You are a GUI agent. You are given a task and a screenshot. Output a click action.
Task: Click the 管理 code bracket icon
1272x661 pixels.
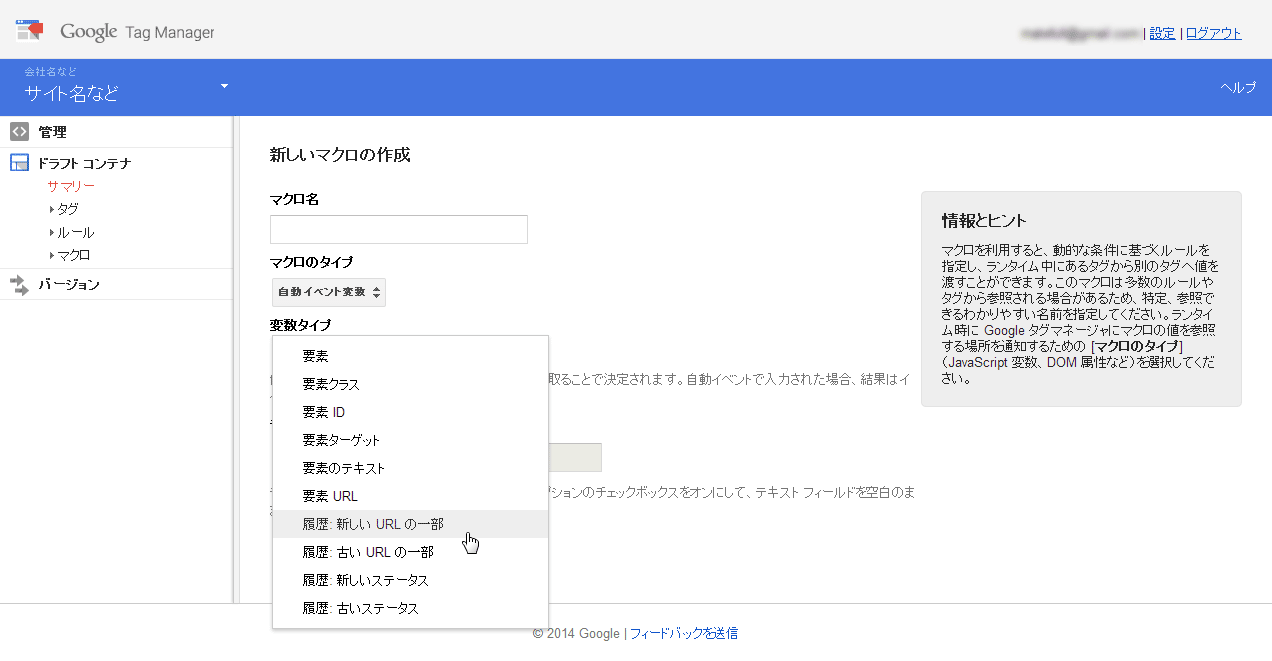tap(19, 131)
